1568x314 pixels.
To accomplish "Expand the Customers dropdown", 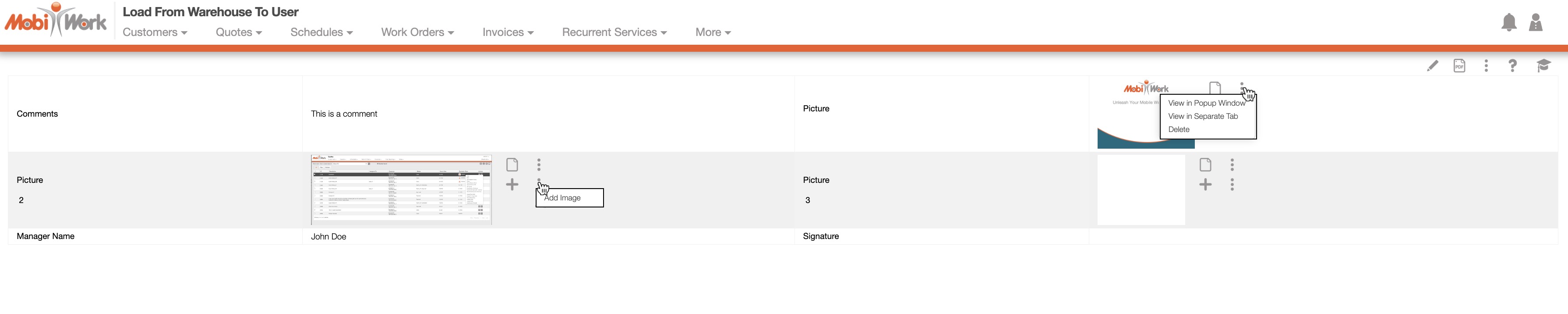I will point(155,32).
